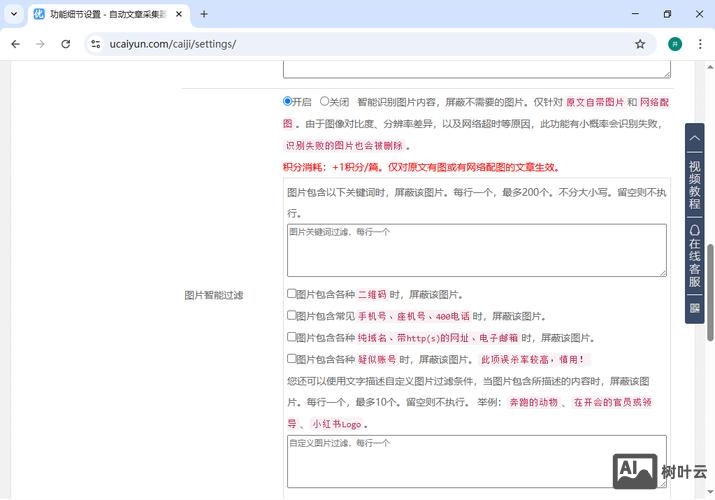Click the 图片智能过滤 label
The width and height of the screenshot is (715, 500).
coord(213,295)
